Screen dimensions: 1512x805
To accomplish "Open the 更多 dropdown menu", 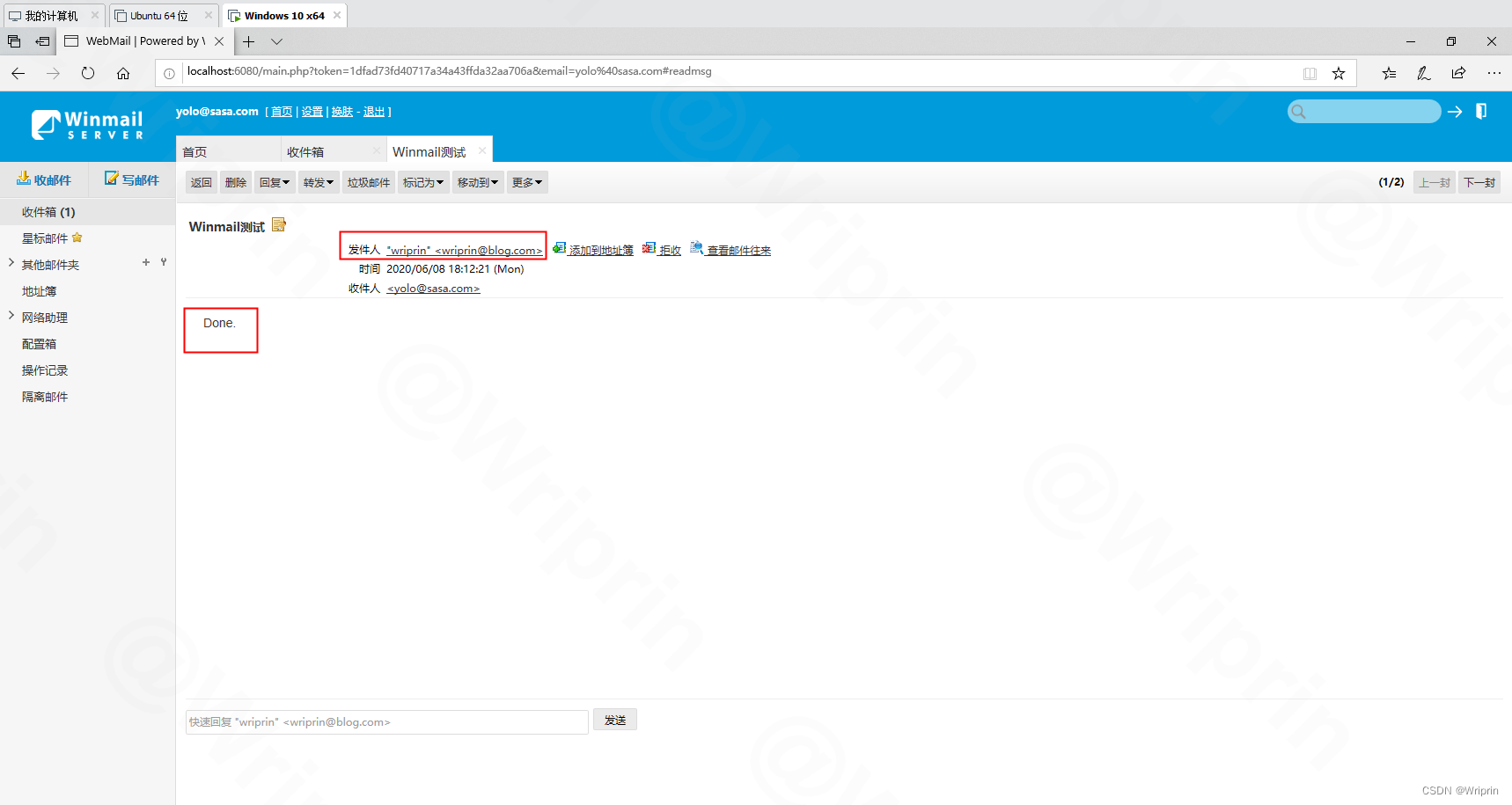I will (526, 182).
